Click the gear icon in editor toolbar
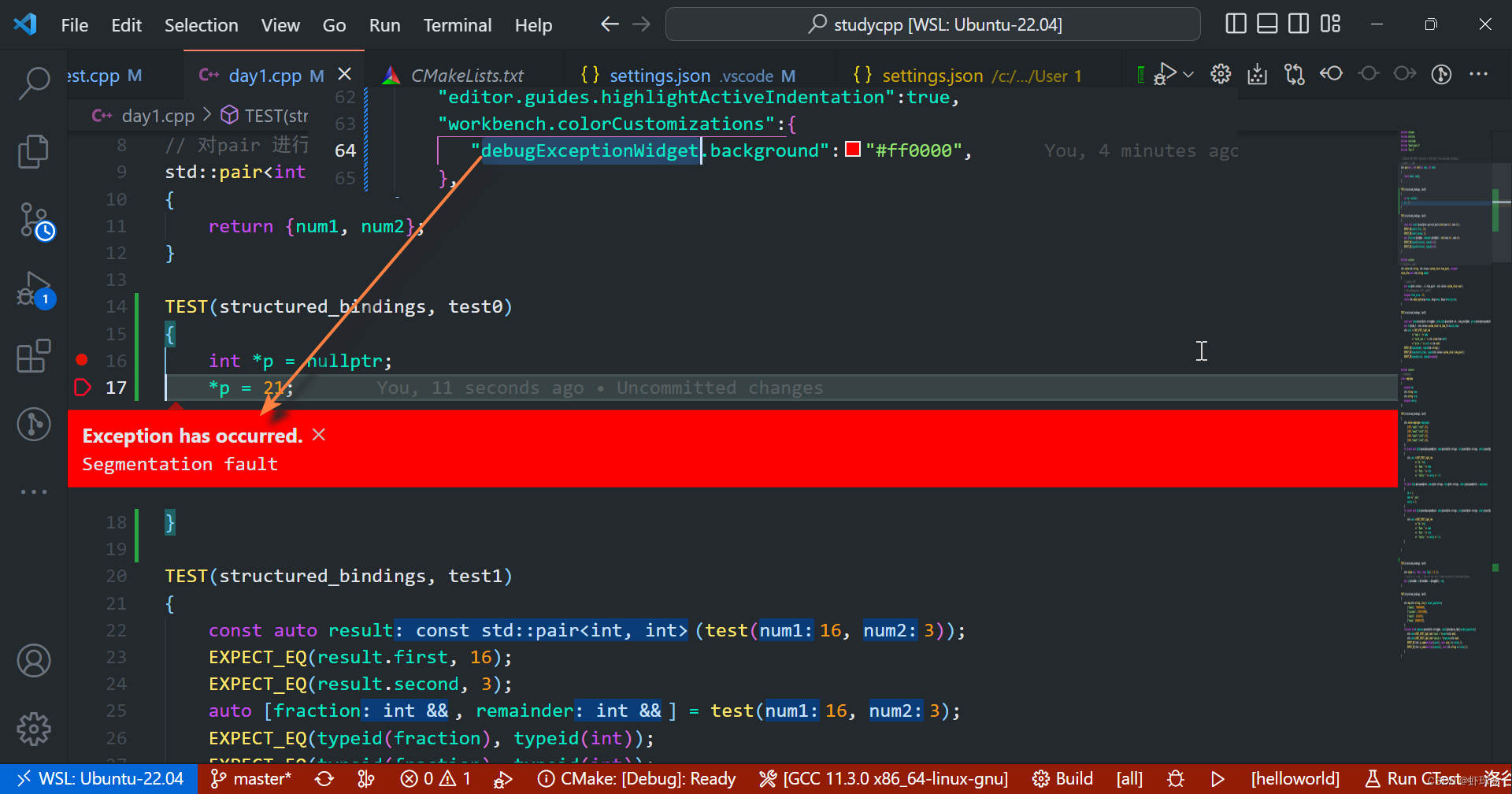The width and height of the screenshot is (1512, 794). 1221,74
